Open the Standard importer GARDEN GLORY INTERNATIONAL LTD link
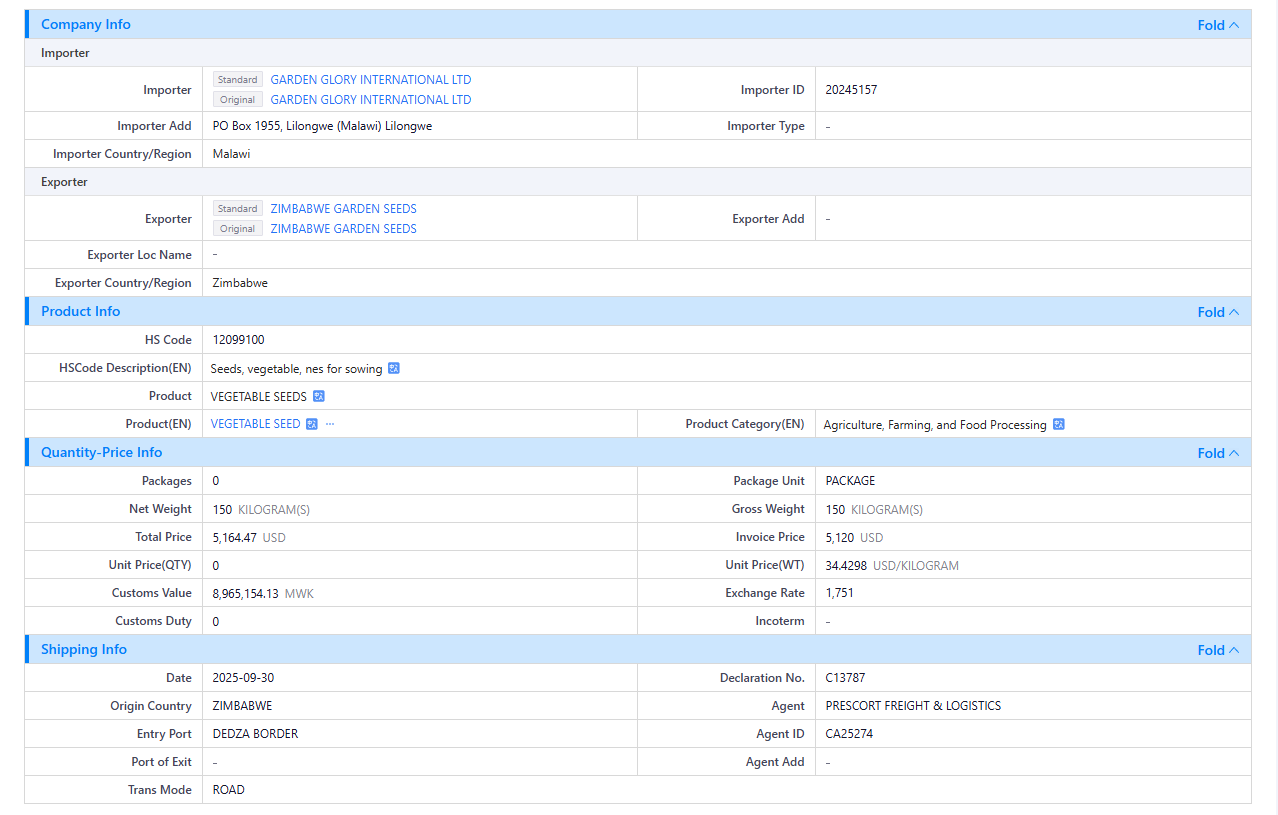Viewport: 1278px width, 815px height. coord(371,80)
